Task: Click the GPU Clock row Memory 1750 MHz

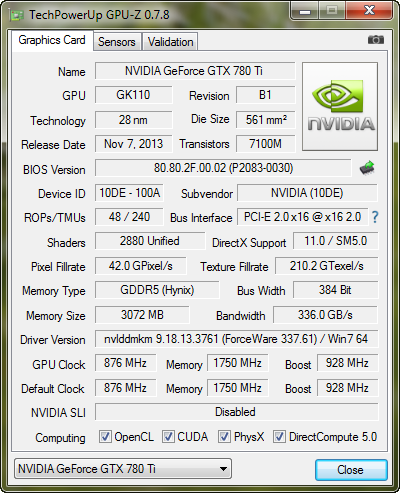Action: (x=238, y=363)
